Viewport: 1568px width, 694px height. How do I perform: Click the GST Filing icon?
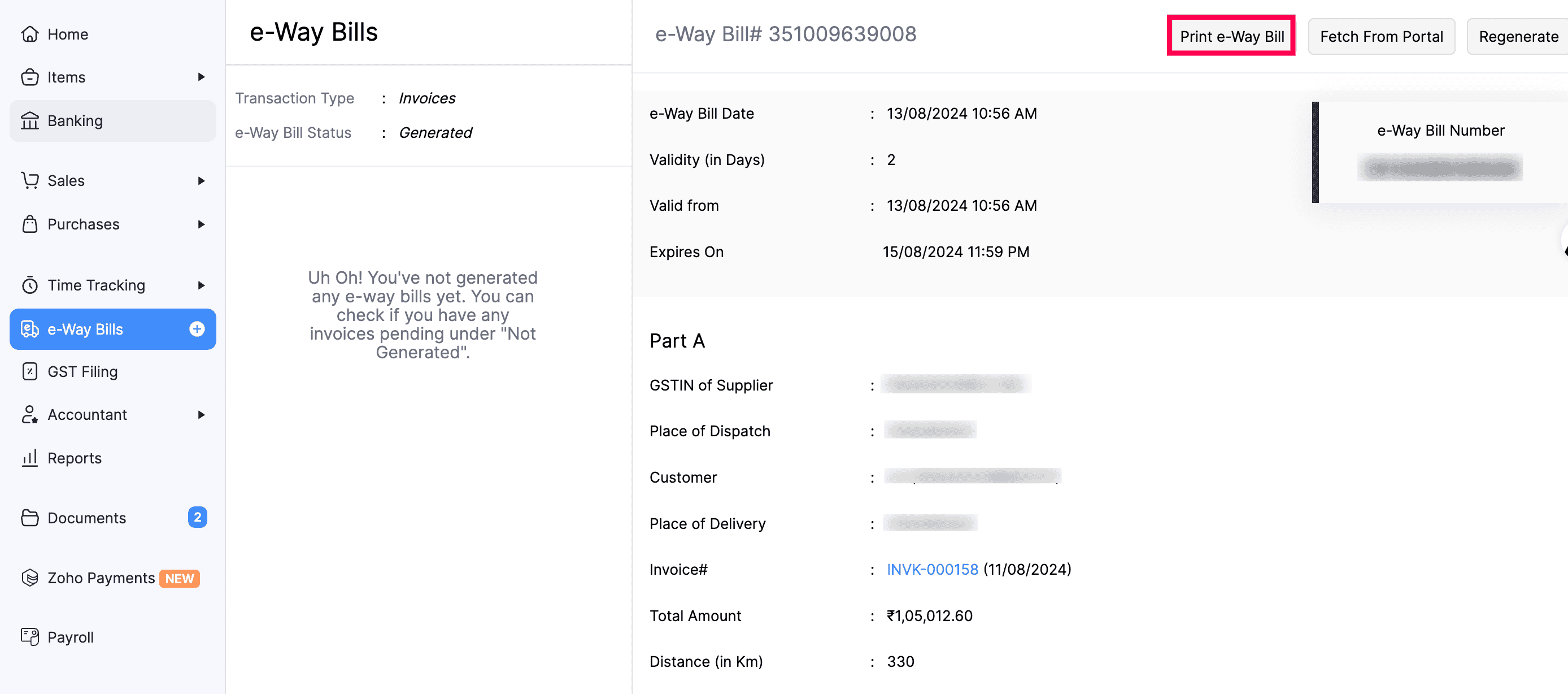[29, 371]
